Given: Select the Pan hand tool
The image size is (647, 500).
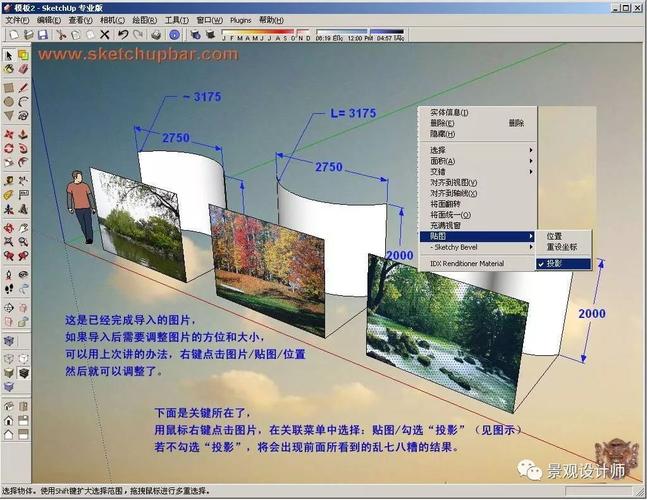Looking at the screenshot, I should (23, 228).
